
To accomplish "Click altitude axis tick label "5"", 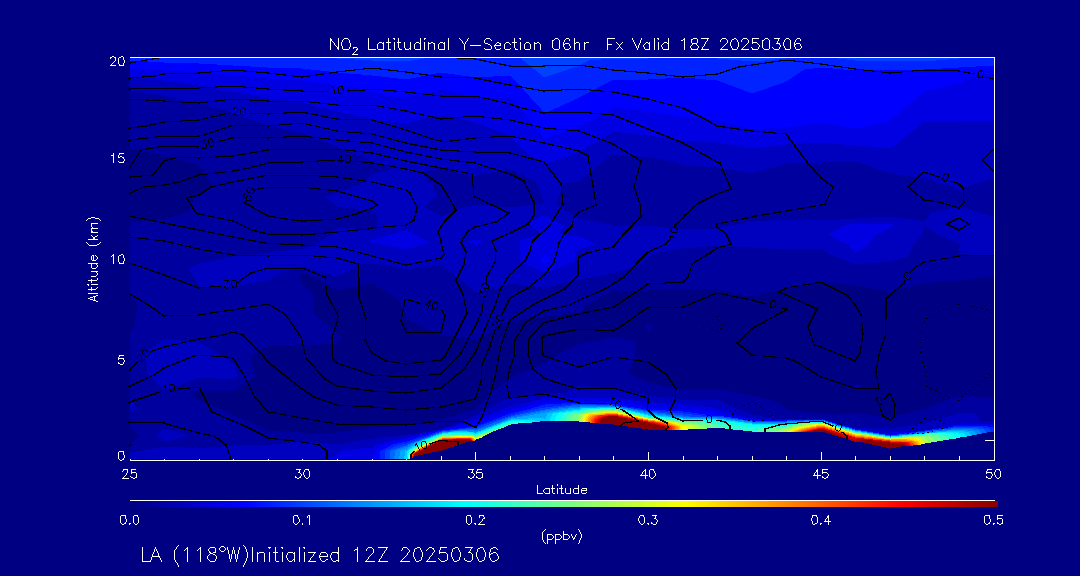I will [121, 360].
